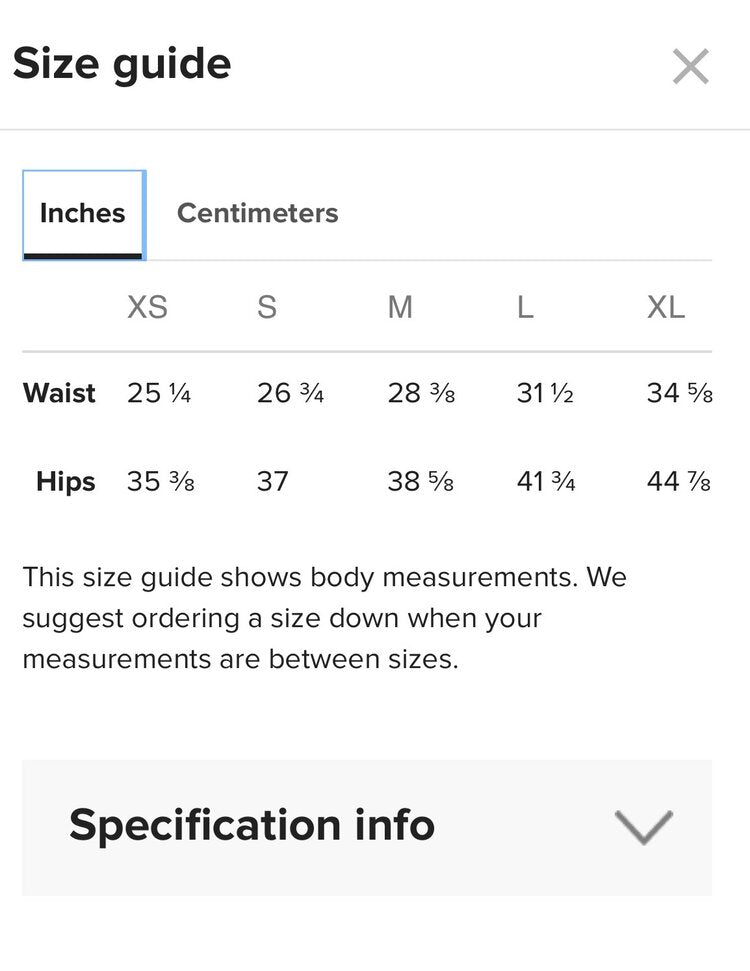Click the Hips row label
Viewport: 750px width, 971px height.
pyautogui.click(x=66, y=481)
